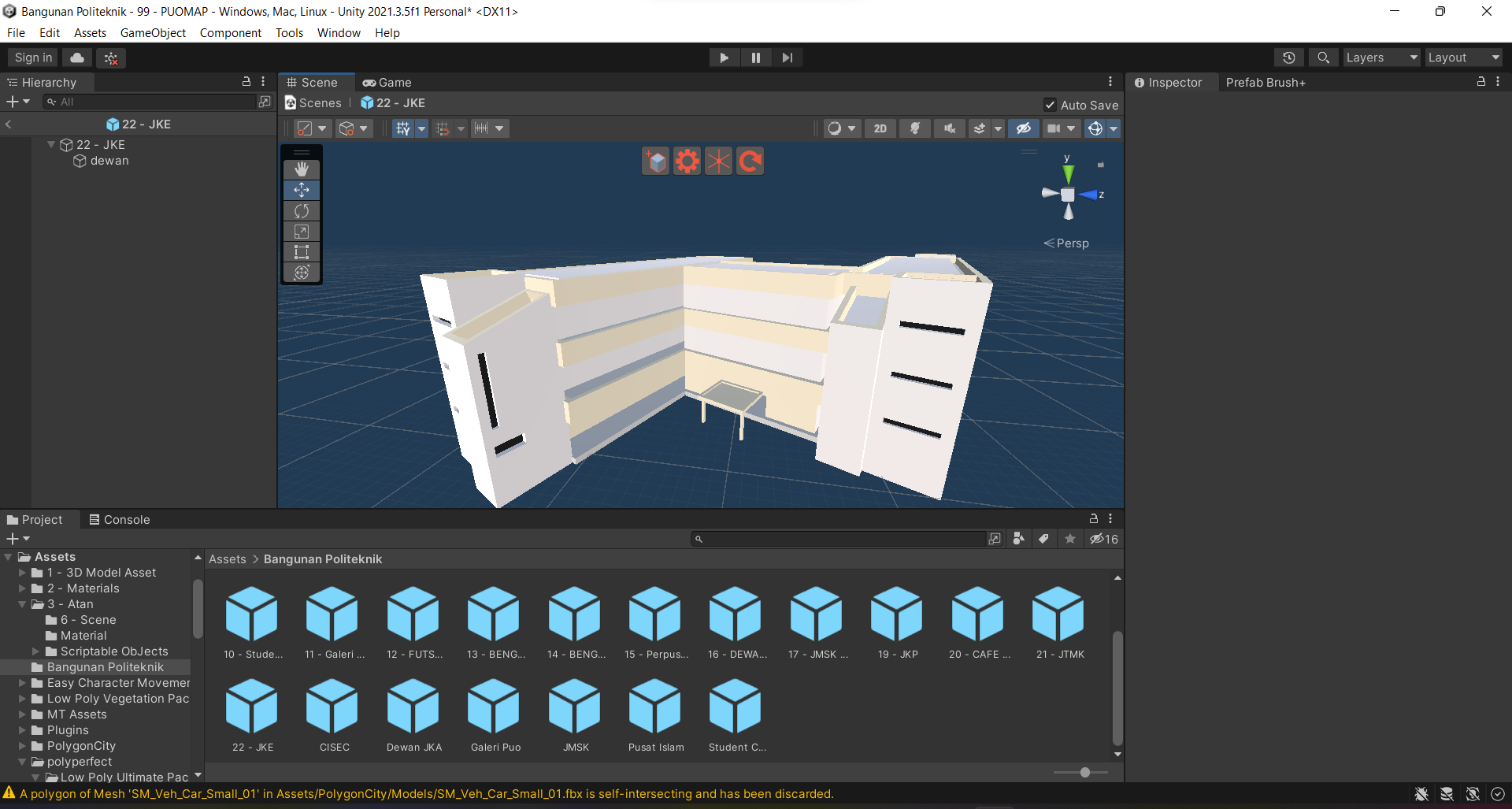
Task: Open the GameObject menu
Action: click(x=153, y=33)
